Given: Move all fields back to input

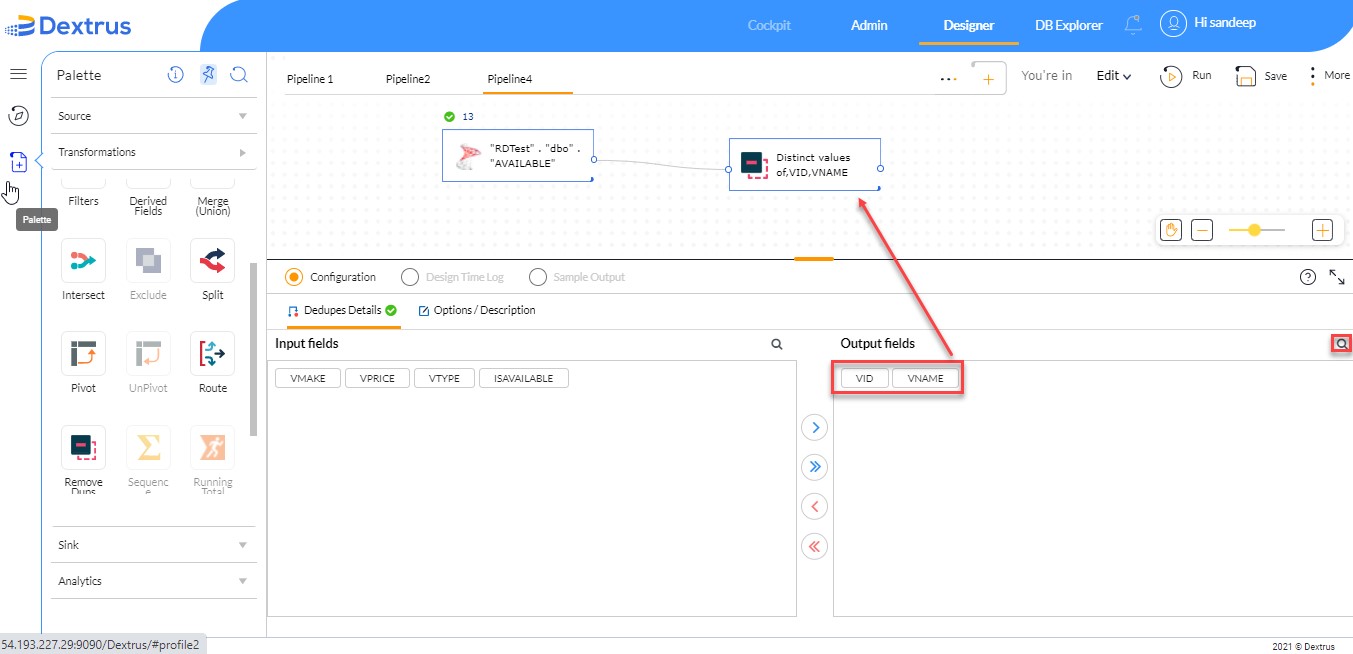Looking at the screenshot, I should (x=815, y=546).
